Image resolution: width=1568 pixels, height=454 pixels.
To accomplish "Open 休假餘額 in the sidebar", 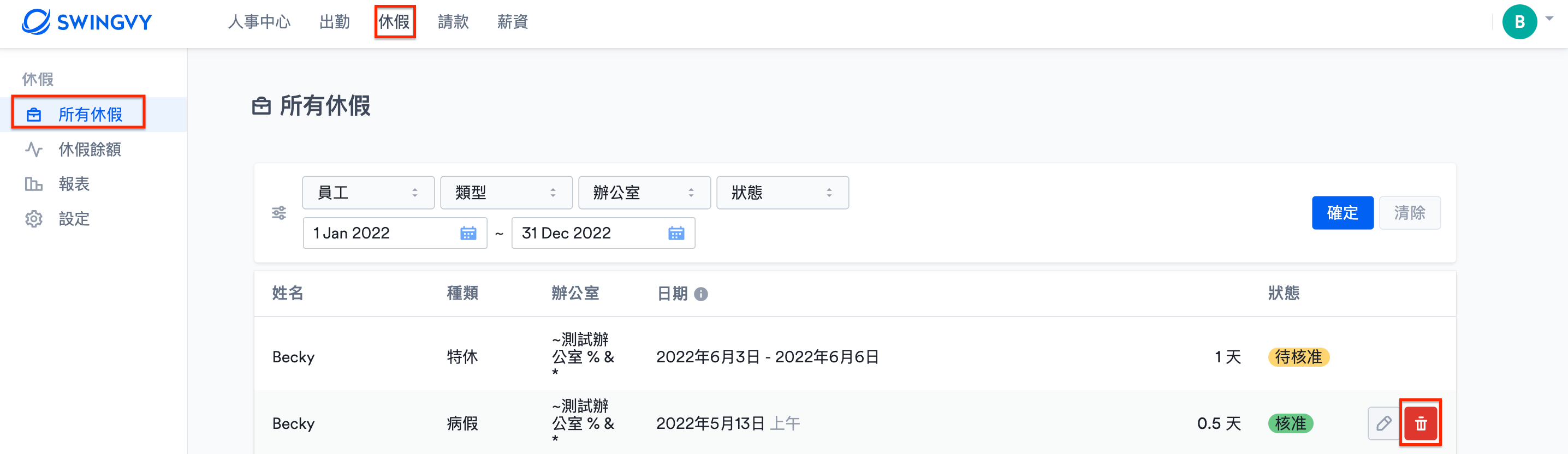I will (90, 149).
